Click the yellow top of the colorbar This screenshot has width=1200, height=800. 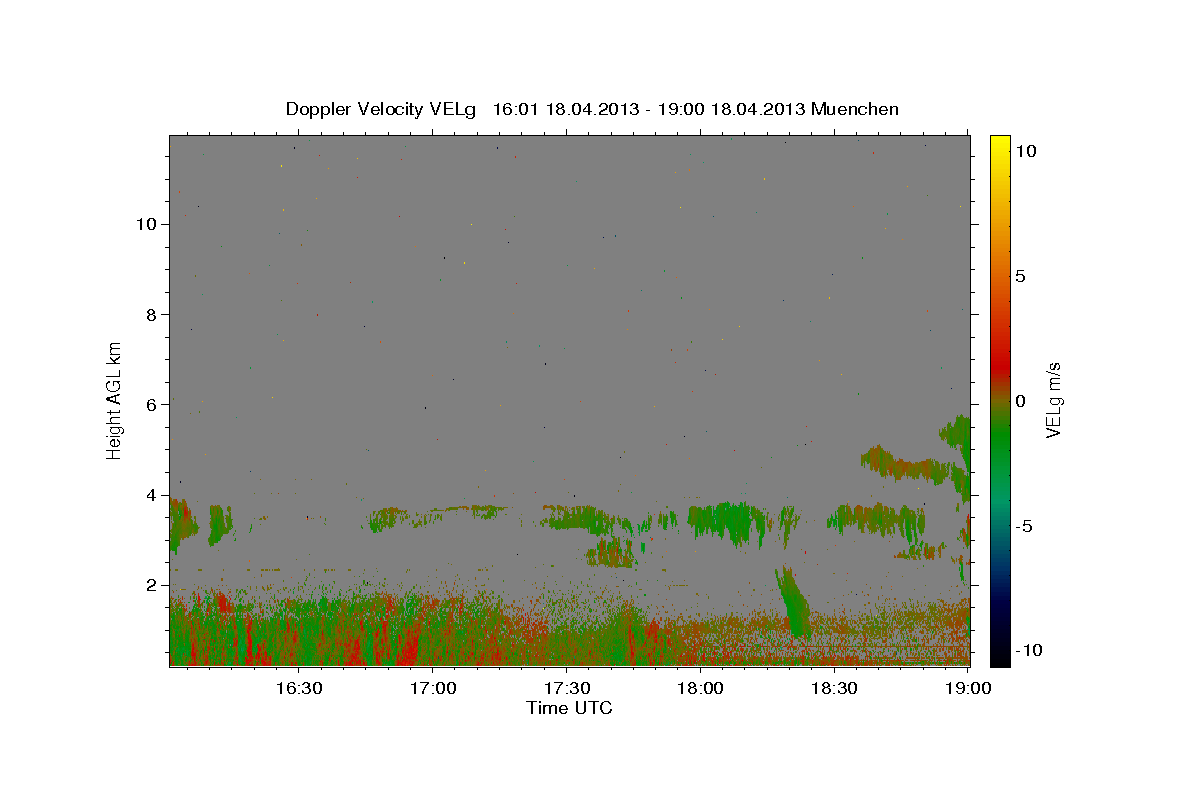tap(1000, 145)
